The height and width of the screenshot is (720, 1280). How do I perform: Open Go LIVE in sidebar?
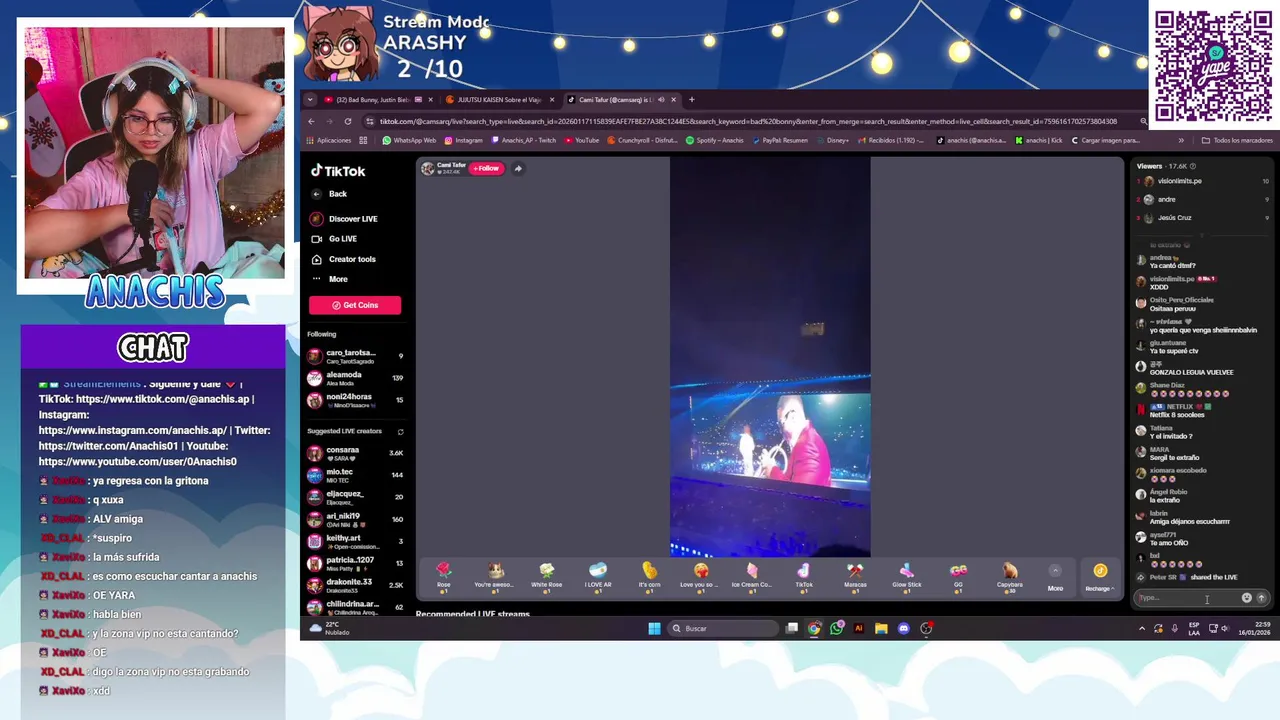click(x=334, y=239)
